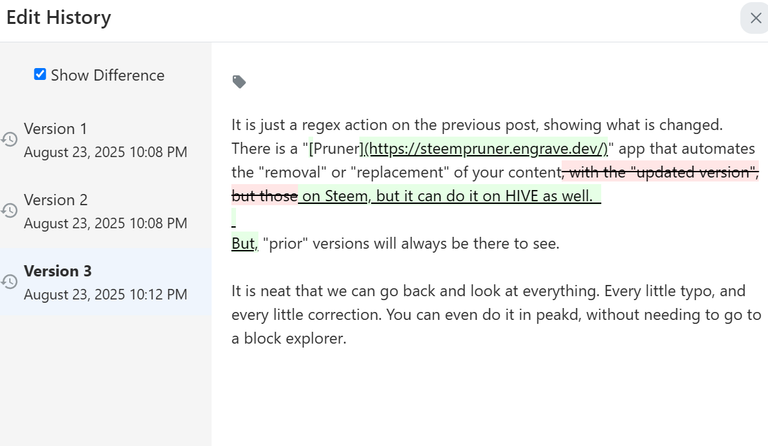Viewport: 768px width, 446px height.
Task: Uncheck the Show Difference checkbox
Action: pyautogui.click(x=40, y=74)
